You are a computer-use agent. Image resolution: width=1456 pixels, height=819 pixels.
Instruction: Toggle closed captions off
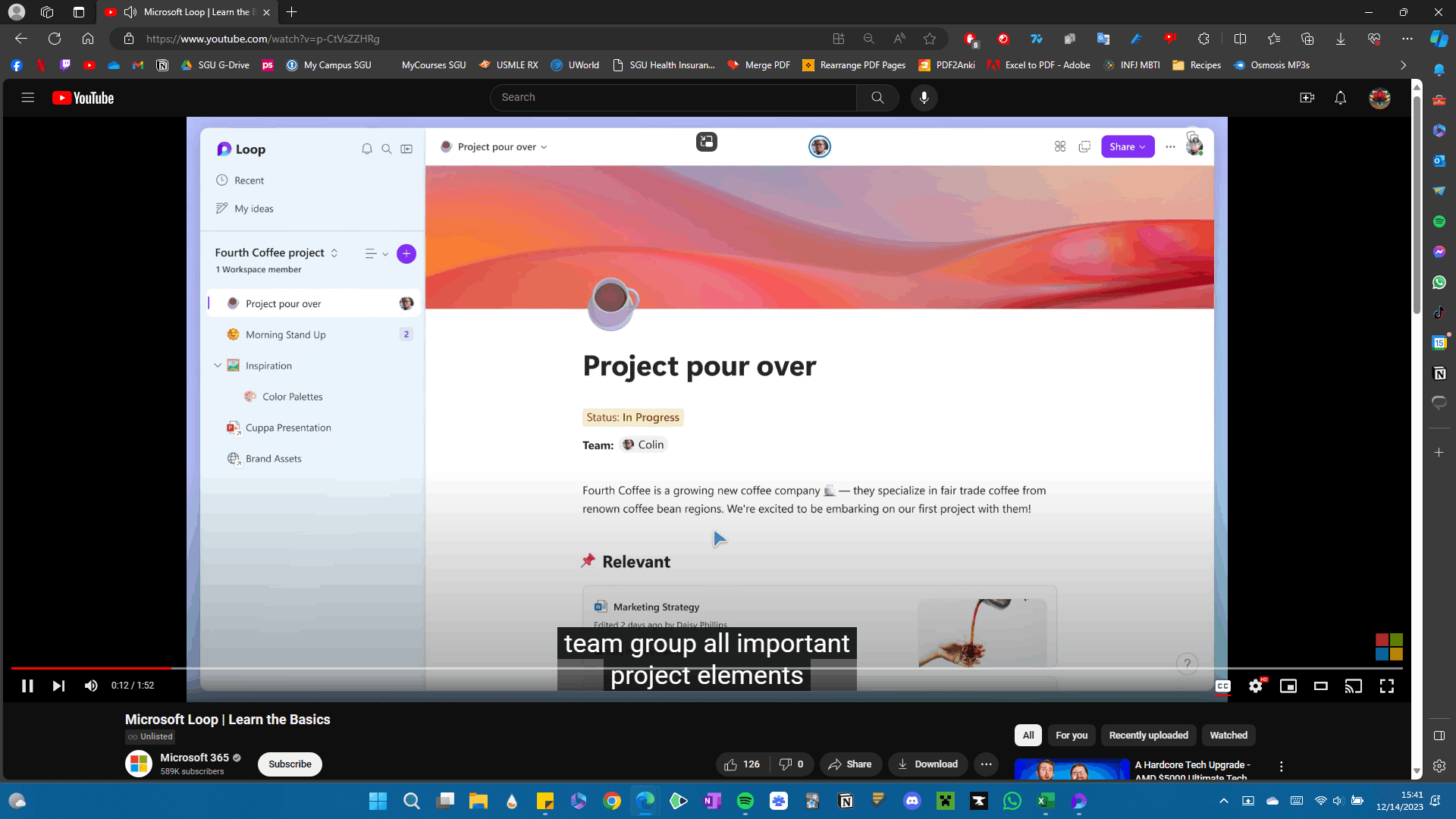[1222, 686]
